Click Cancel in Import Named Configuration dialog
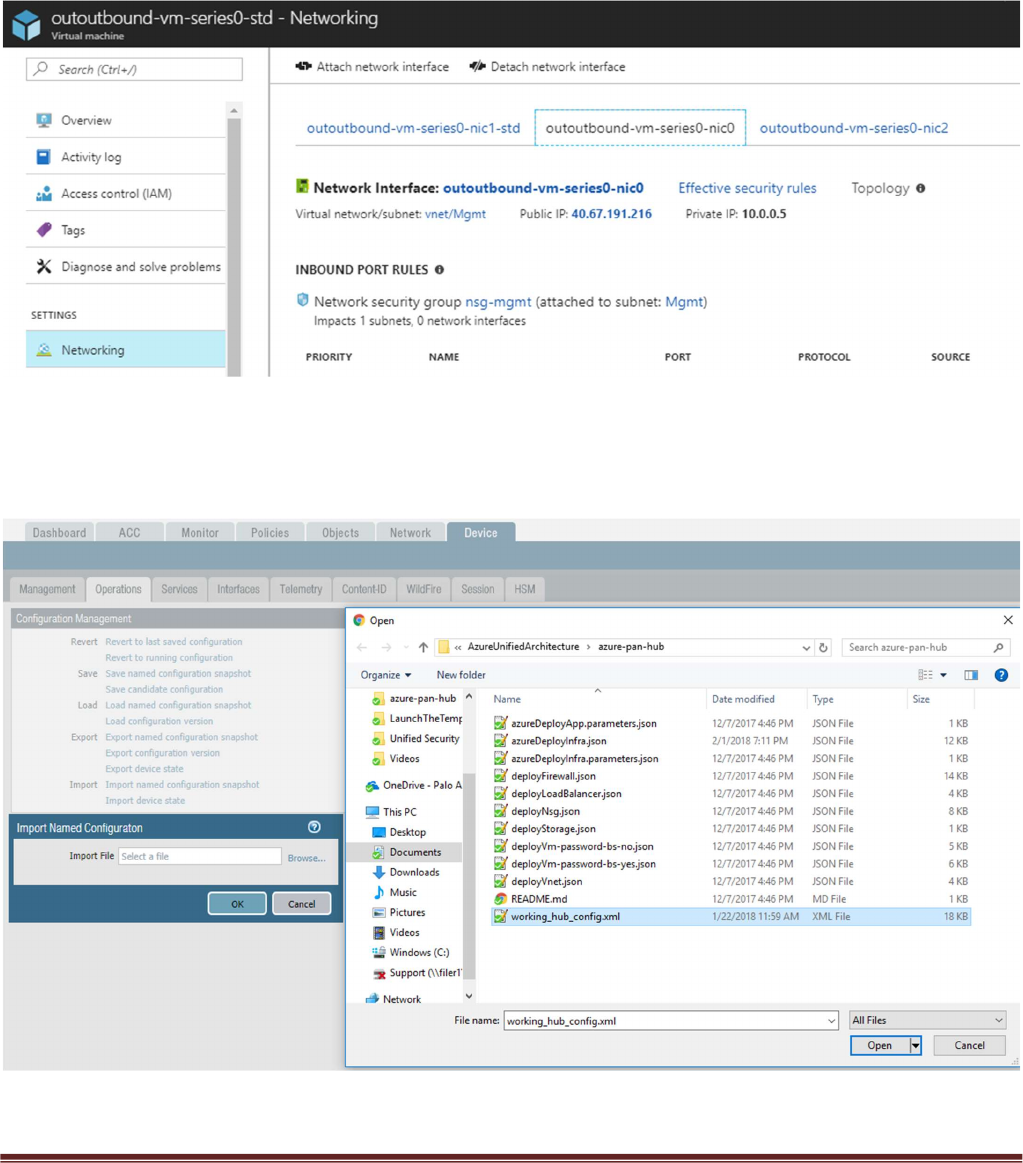The width and height of the screenshot is (1023, 1163). coord(301,904)
